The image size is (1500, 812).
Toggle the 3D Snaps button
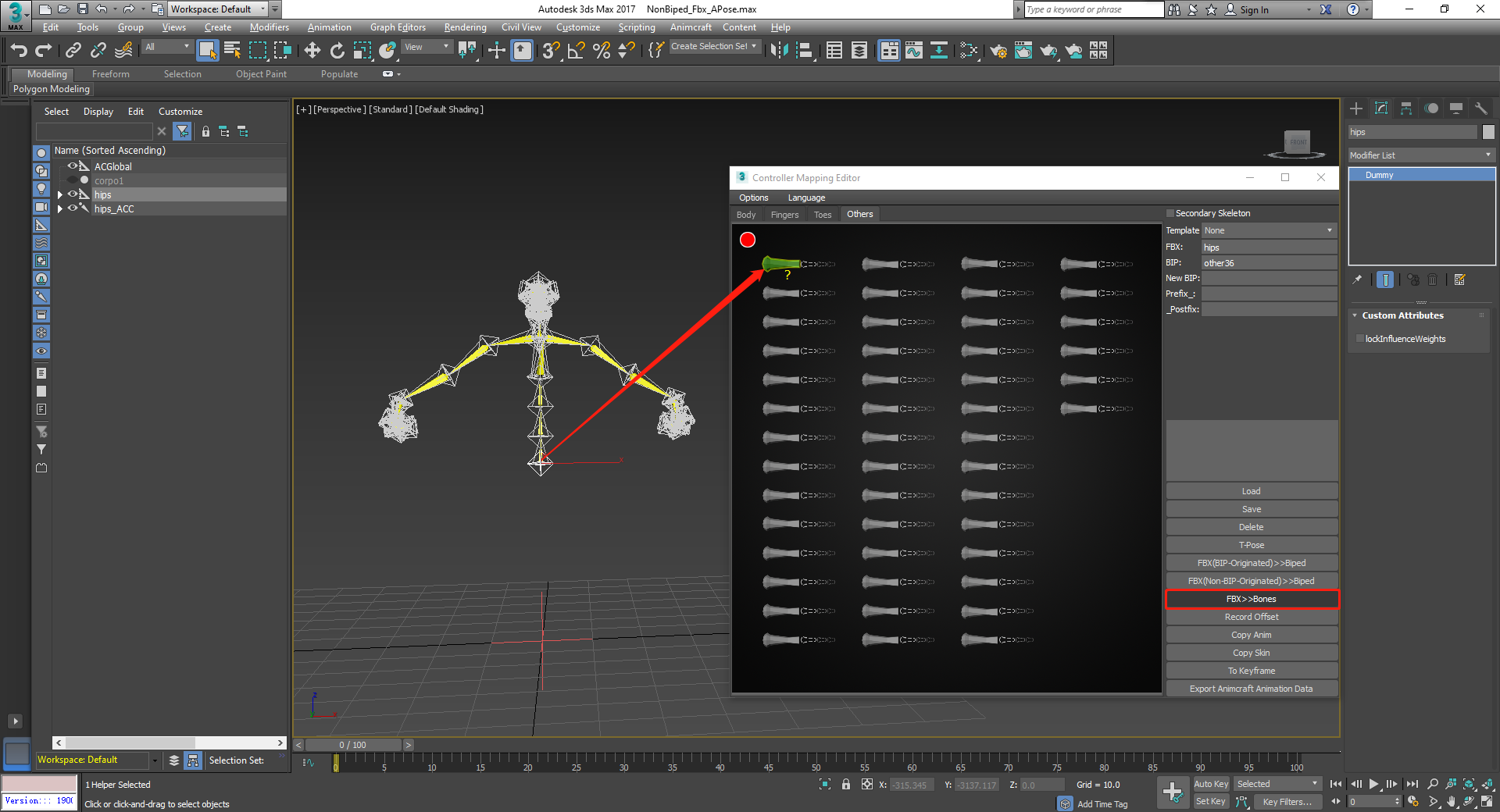[x=552, y=51]
